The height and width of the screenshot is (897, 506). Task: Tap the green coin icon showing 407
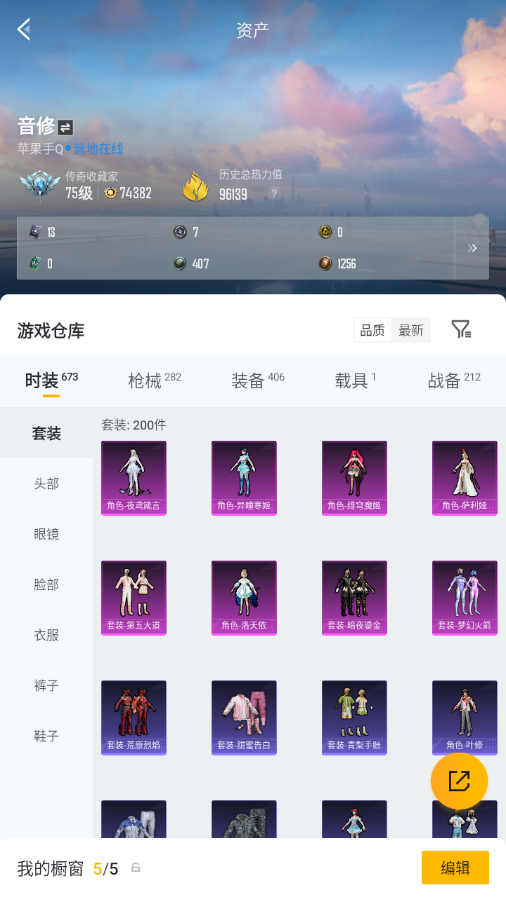(180, 263)
